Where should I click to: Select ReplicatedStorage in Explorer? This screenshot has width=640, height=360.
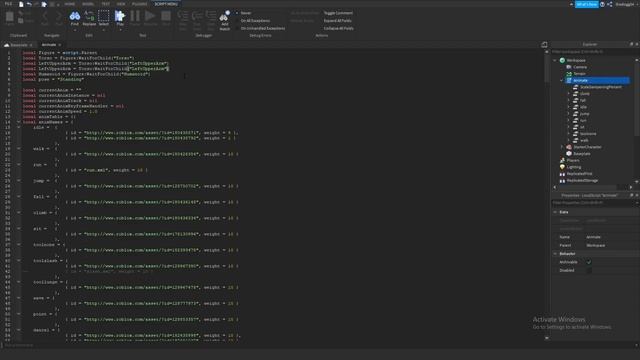pos(582,180)
